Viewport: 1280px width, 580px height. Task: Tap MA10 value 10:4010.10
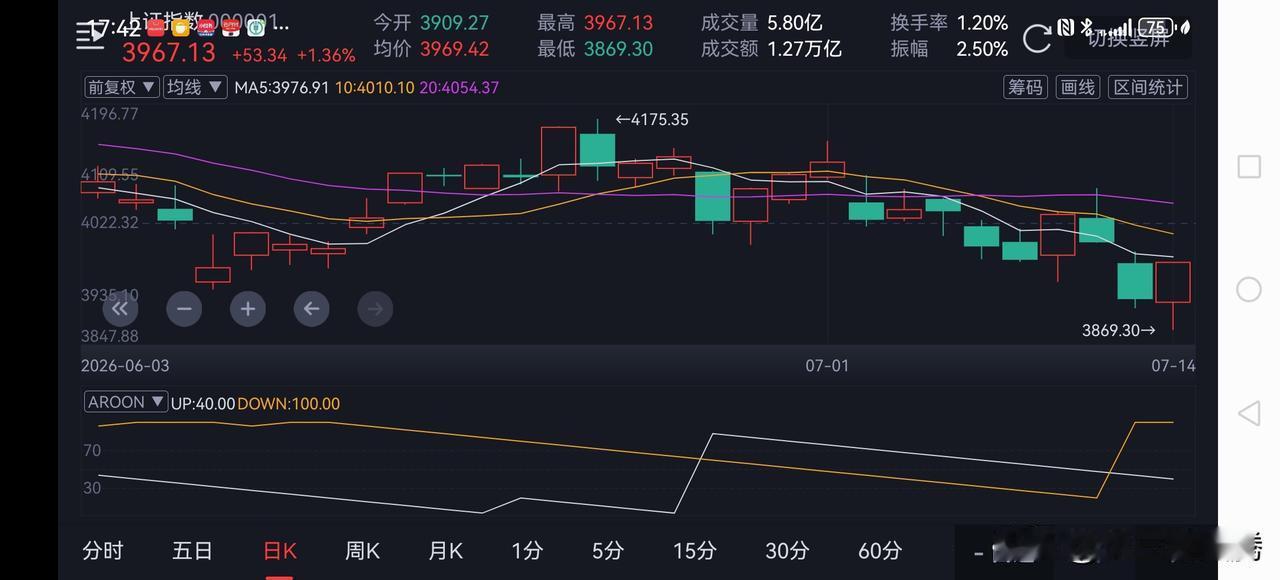coord(374,87)
